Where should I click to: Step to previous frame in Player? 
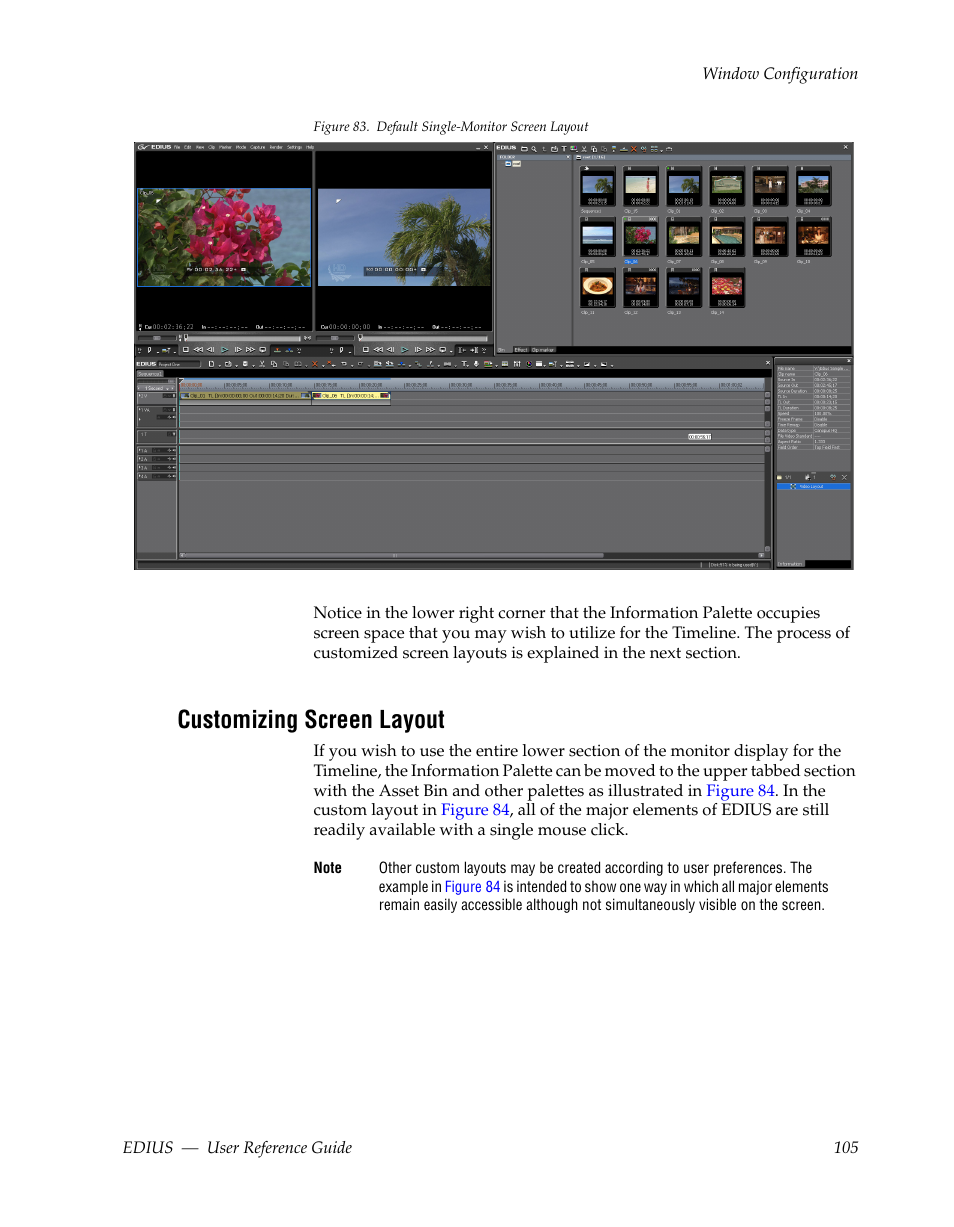[x=210, y=350]
